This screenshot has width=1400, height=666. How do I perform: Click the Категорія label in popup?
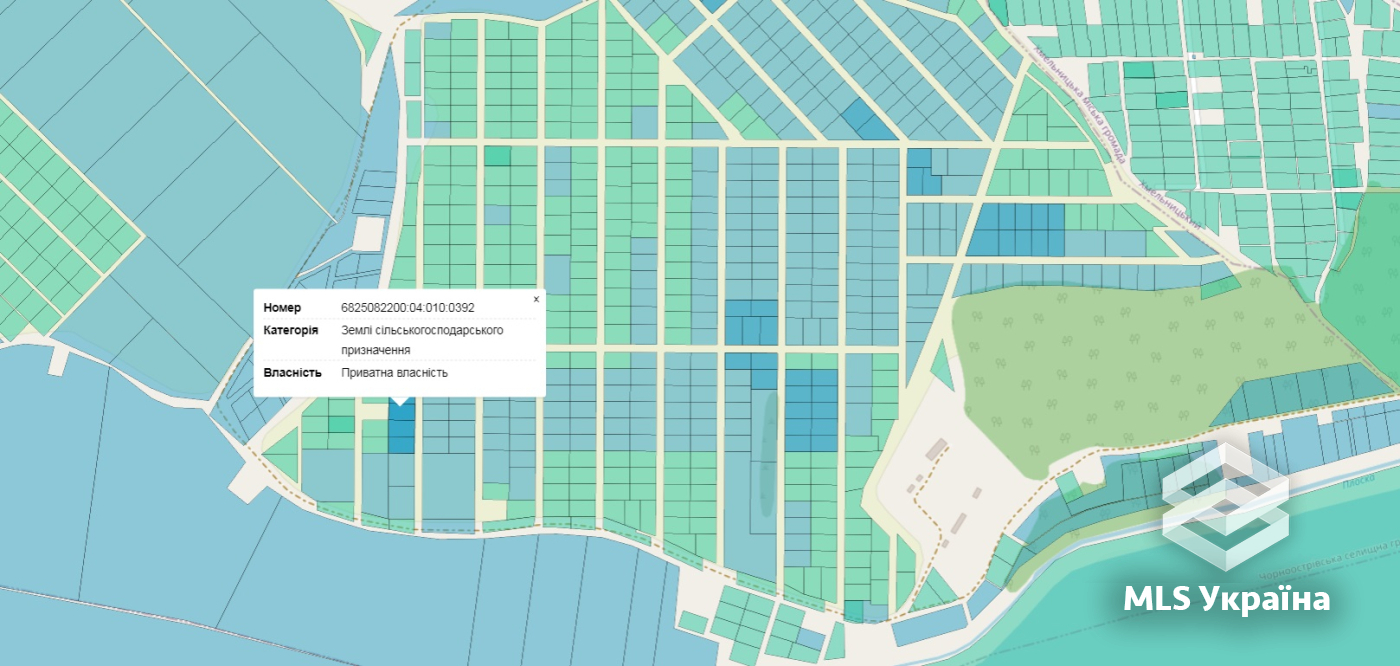[x=291, y=330]
